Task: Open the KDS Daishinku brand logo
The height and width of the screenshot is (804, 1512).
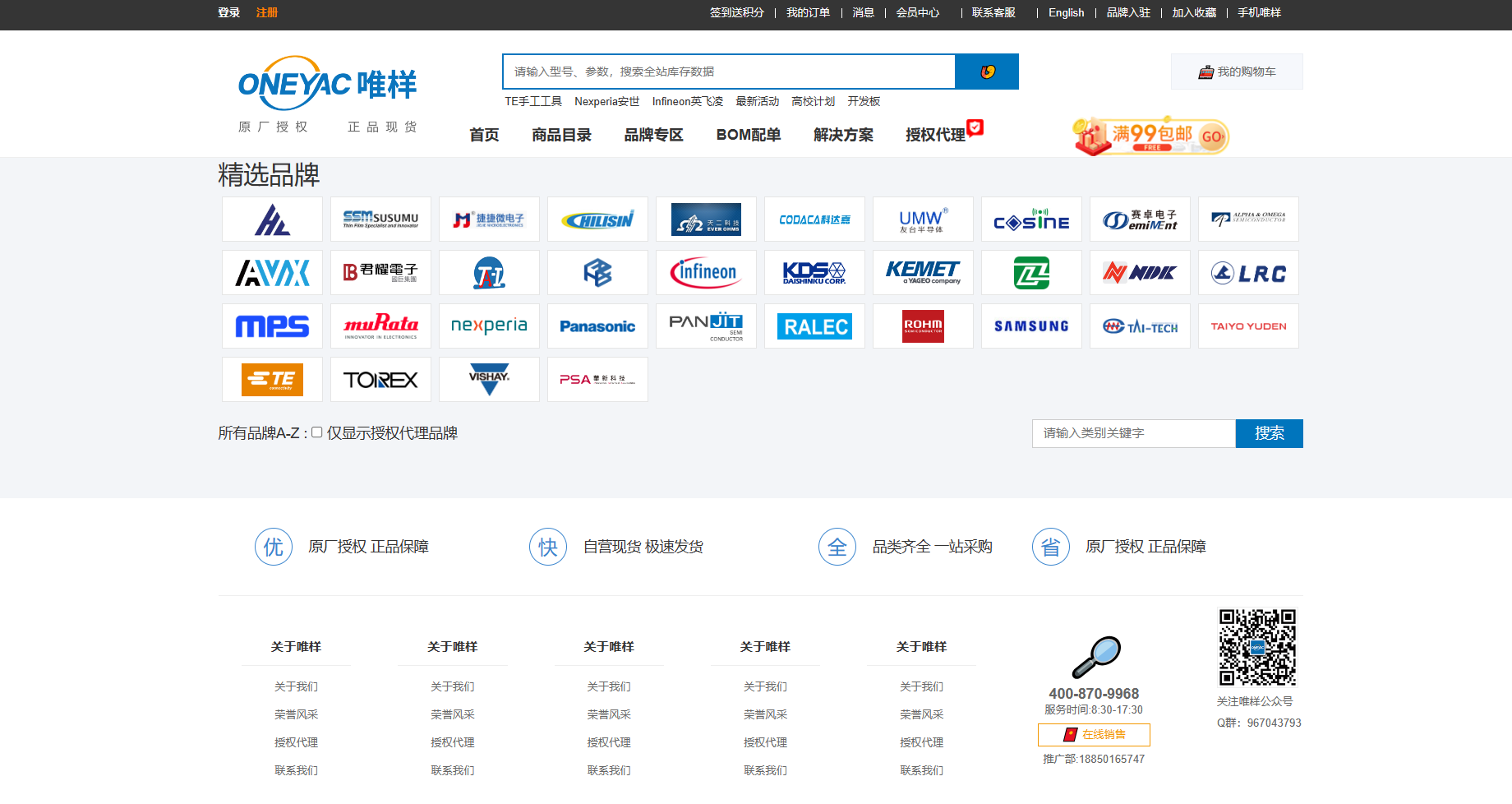Action: point(814,272)
